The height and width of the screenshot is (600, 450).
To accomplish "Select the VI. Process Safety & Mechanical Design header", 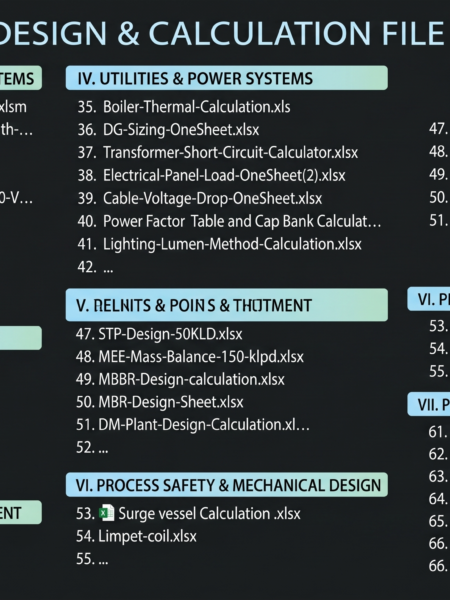I will tap(227, 485).
